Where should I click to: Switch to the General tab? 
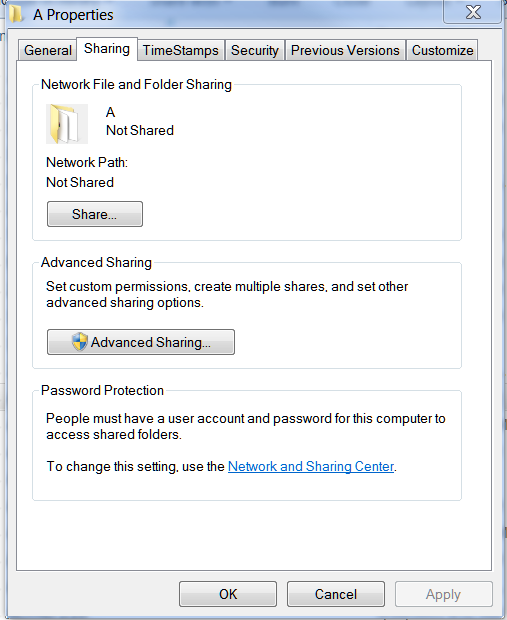pyautogui.click(x=47, y=50)
